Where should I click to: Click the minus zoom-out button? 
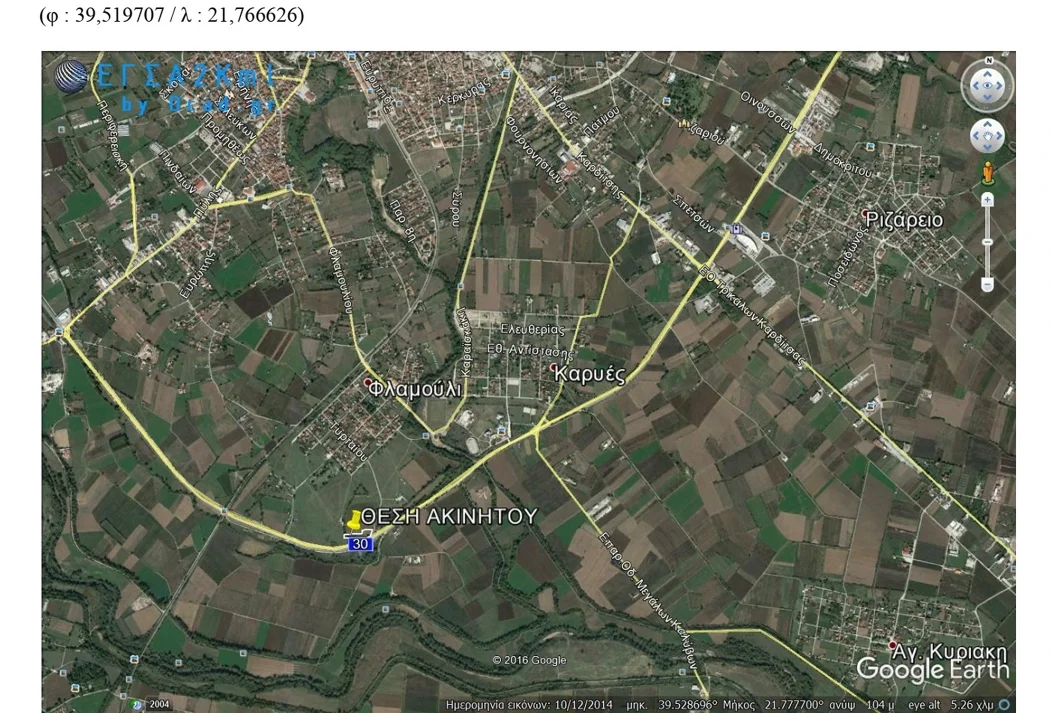(987, 284)
